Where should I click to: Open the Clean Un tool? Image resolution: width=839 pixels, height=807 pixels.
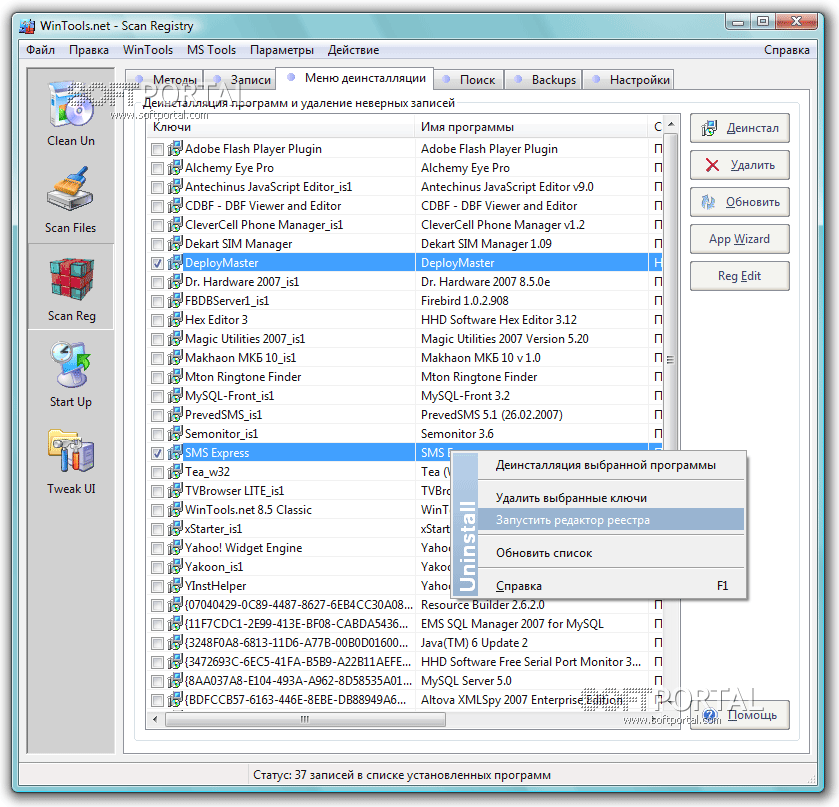pos(71,113)
